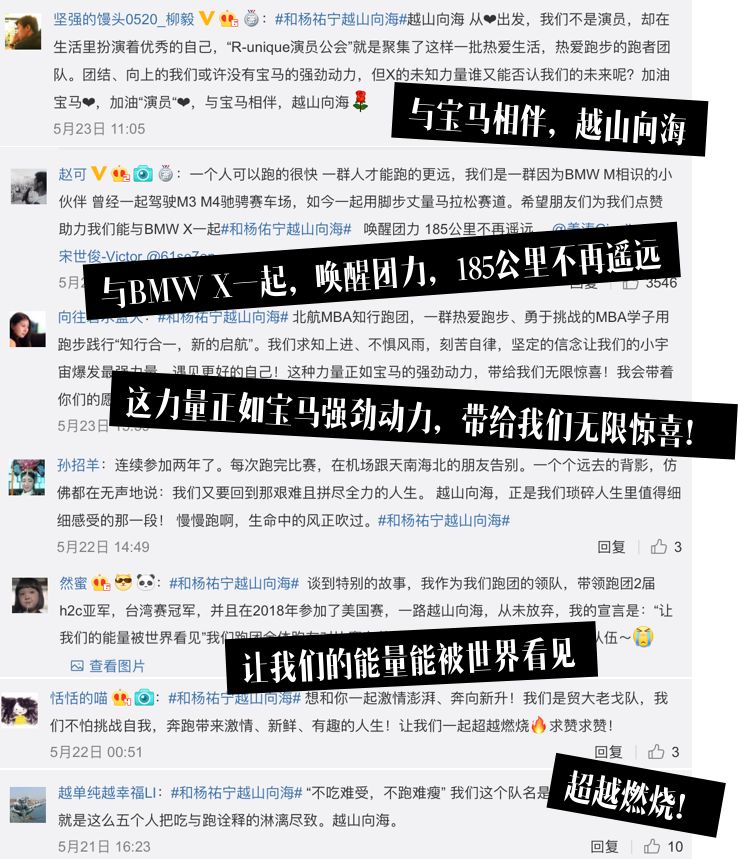This screenshot has height=859, width=738.
Task: Open 坚强的馒头0520_柳毅's profile avatar
Action: tap(23, 33)
